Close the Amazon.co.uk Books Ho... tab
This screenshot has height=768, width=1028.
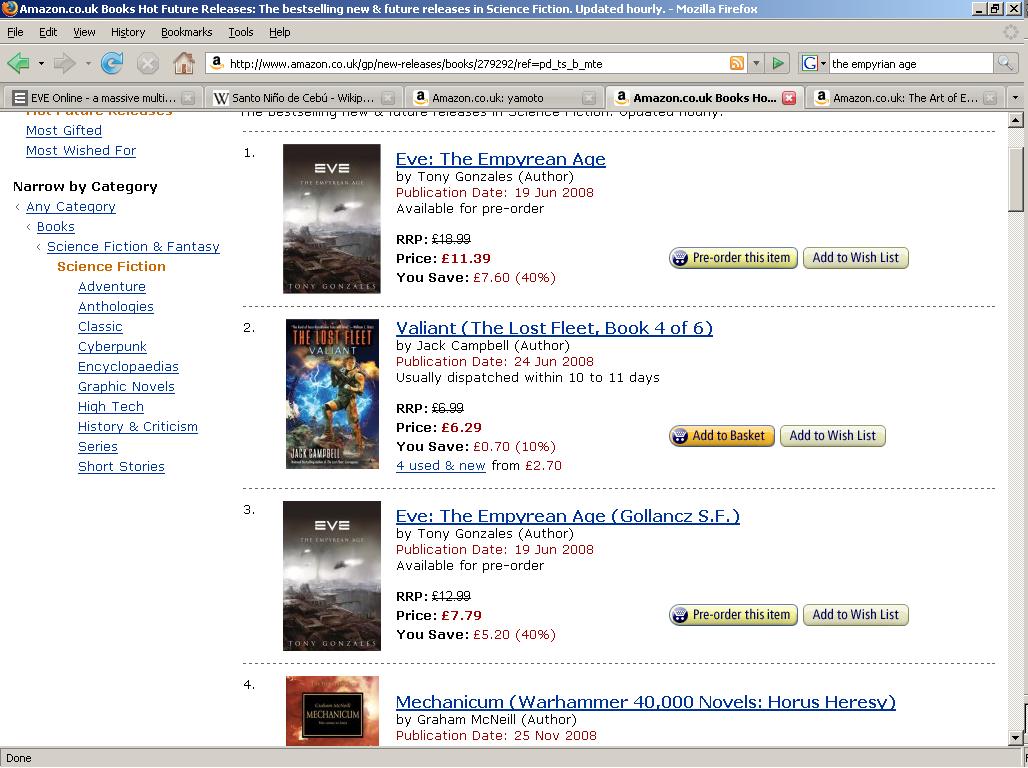[789, 98]
